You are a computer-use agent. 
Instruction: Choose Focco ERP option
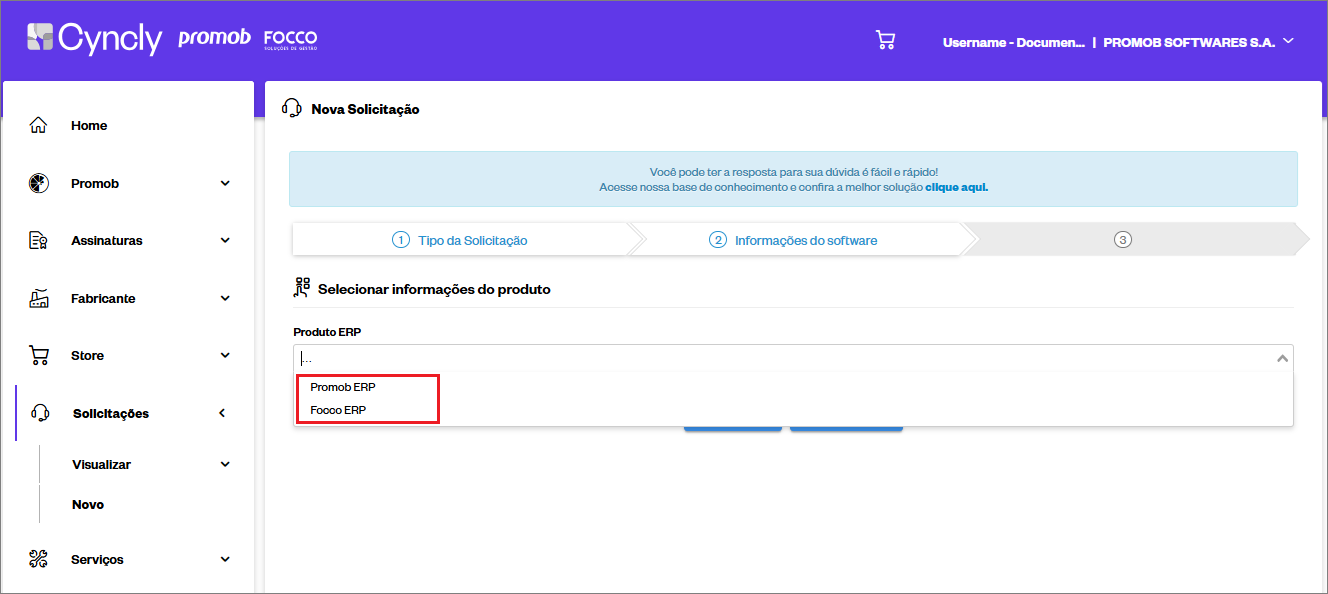click(338, 410)
